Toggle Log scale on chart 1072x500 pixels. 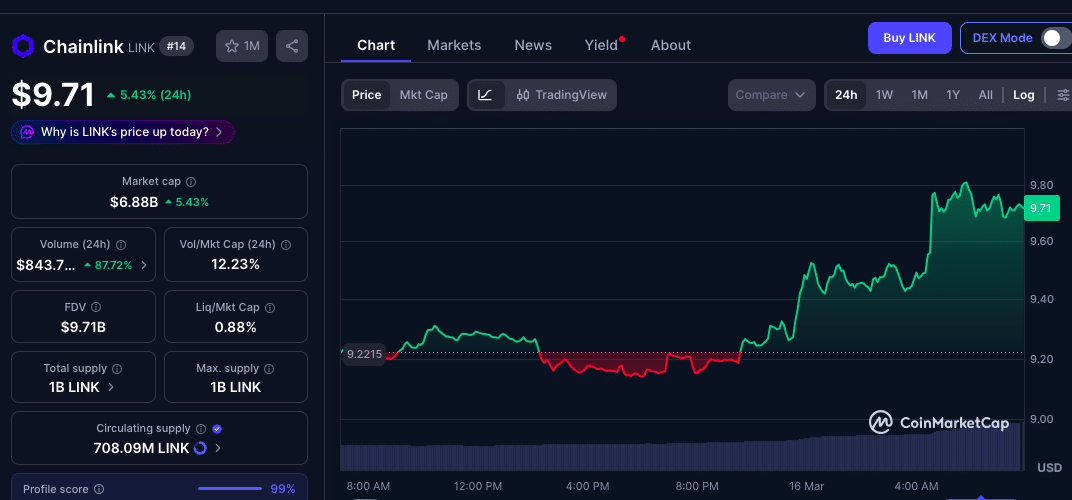1023,95
